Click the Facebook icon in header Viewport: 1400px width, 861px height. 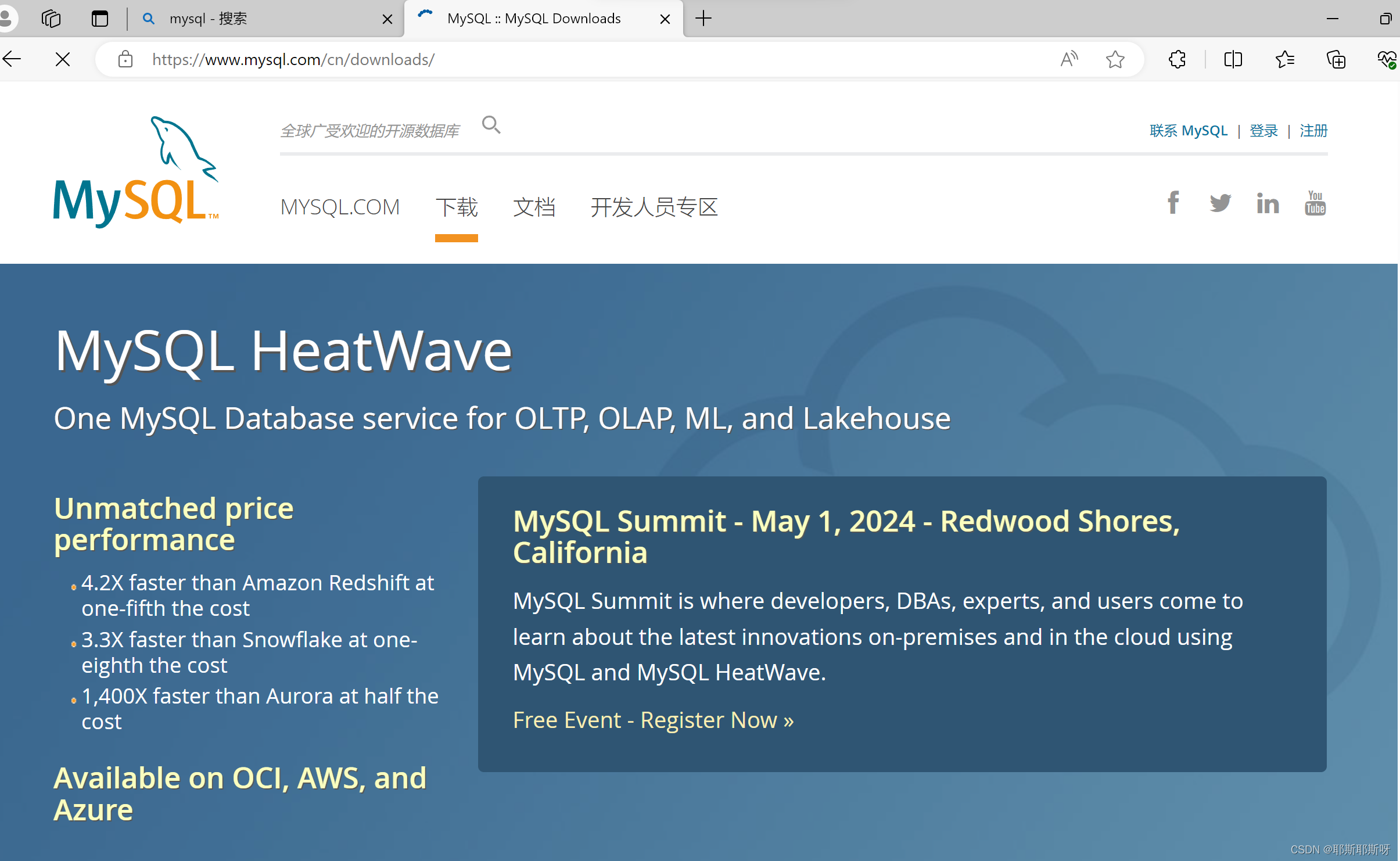pos(1173,203)
